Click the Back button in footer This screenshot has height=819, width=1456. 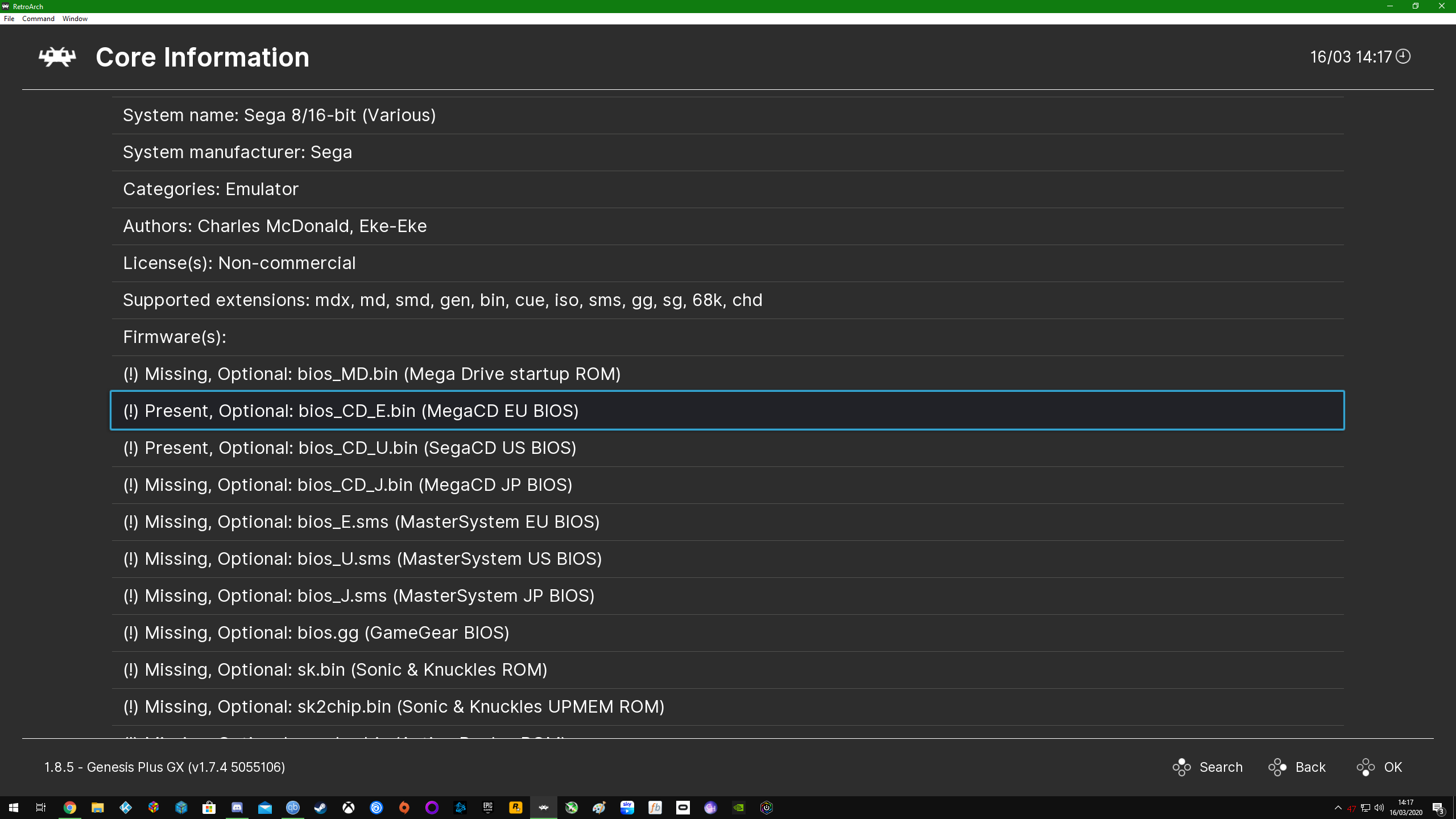point(1297,767)
